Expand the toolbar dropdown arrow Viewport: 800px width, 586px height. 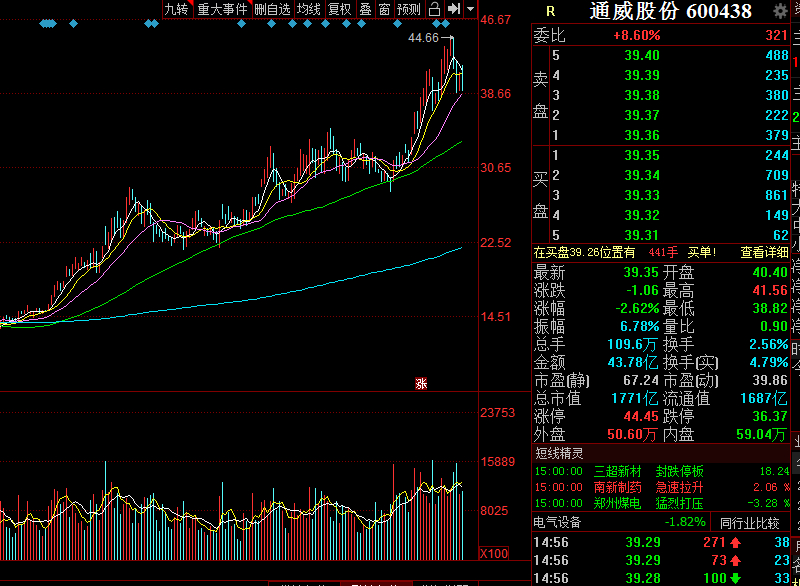(x=470, y=9)
